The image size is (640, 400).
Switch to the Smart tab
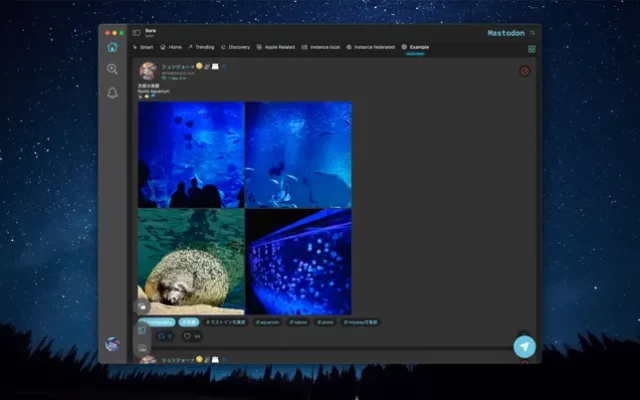(x=144, y=47)
